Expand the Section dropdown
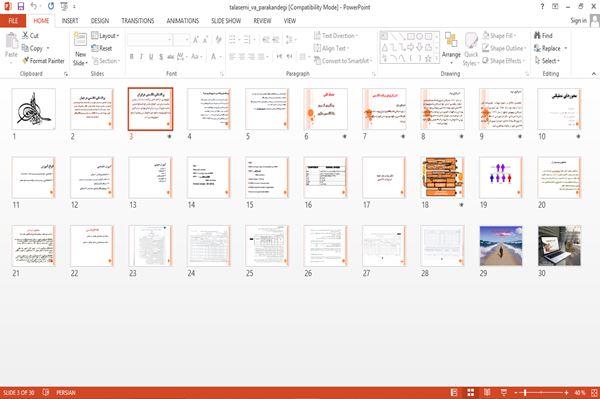Image resolution: width=600 pixels, height=399 pixels. (x=106, y=60)
